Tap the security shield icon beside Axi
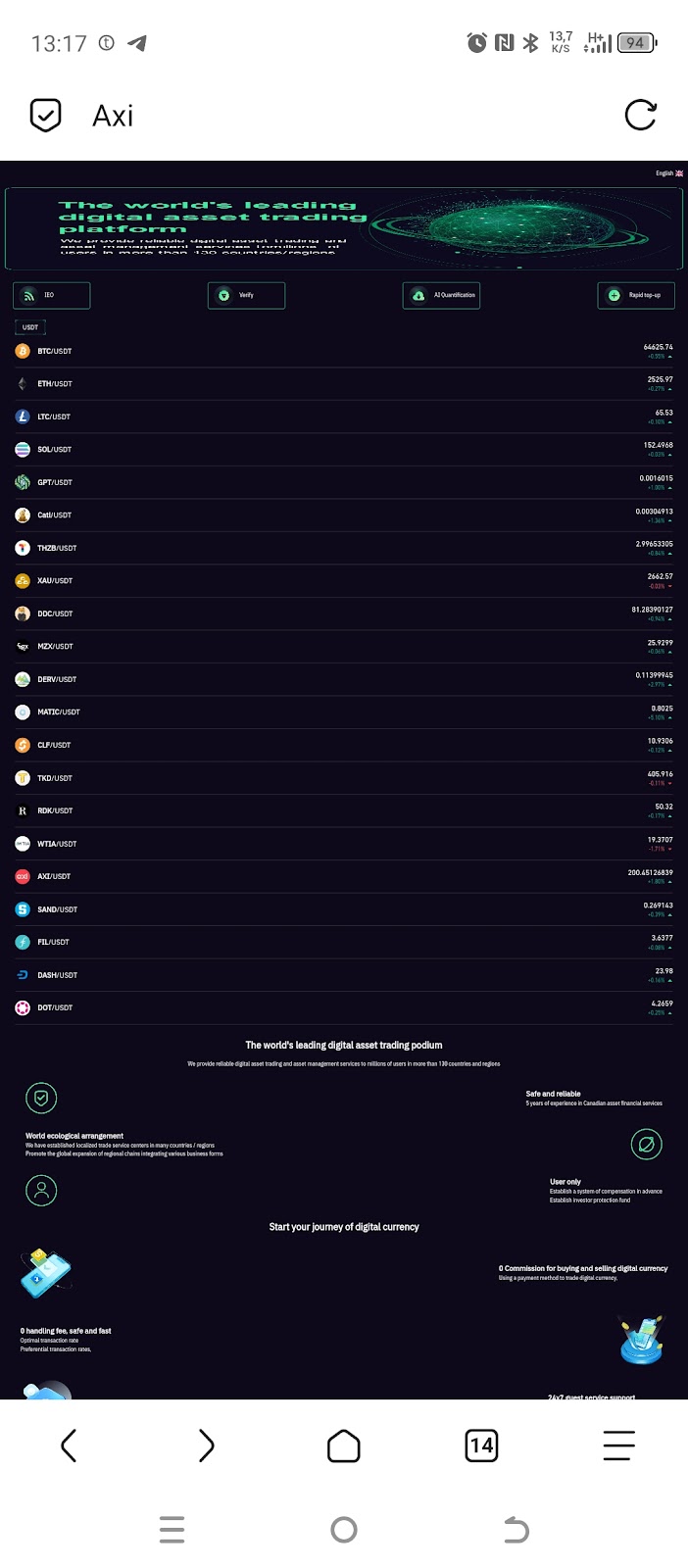The height and width of the screenshot is (1568, 688). click(46, 116)
